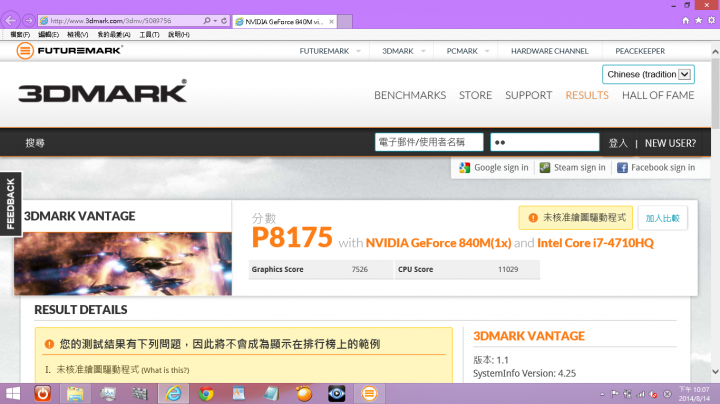Click the page scrollbar down arrow
Image resolution: width=720 pixels, height=404 pixels.
pyautogui.click(x=715, y=371)
